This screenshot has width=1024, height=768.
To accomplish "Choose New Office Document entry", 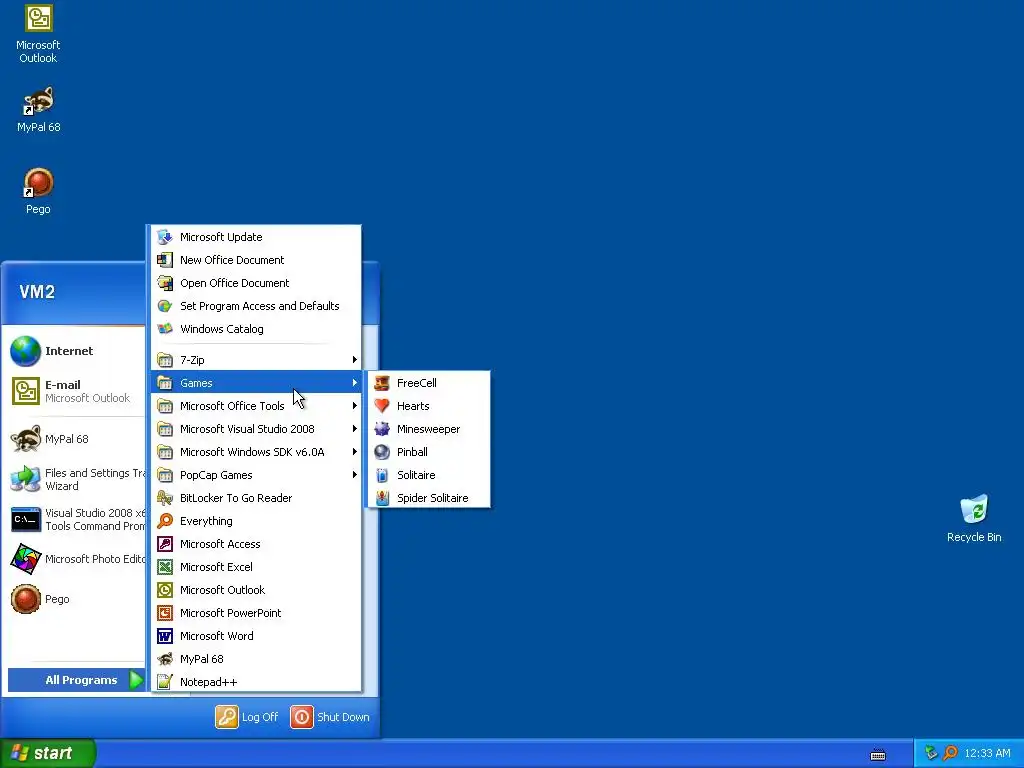I will (256, 260).
